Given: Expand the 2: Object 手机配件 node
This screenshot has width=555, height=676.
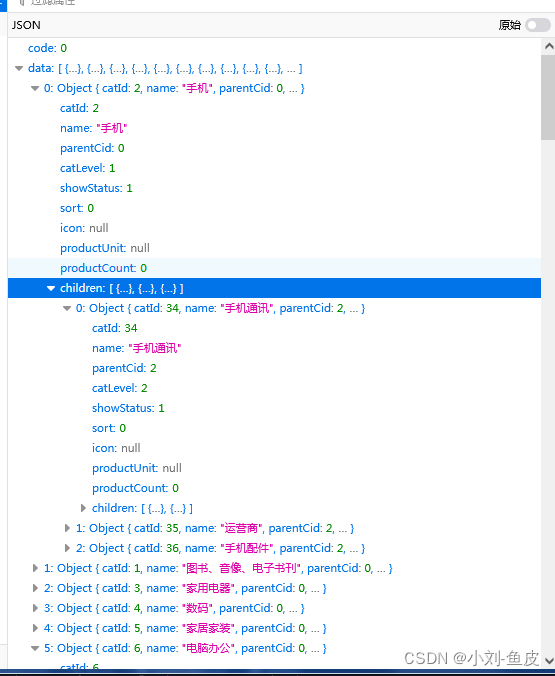Looking at the screenshot, I should tap(67, 548).
